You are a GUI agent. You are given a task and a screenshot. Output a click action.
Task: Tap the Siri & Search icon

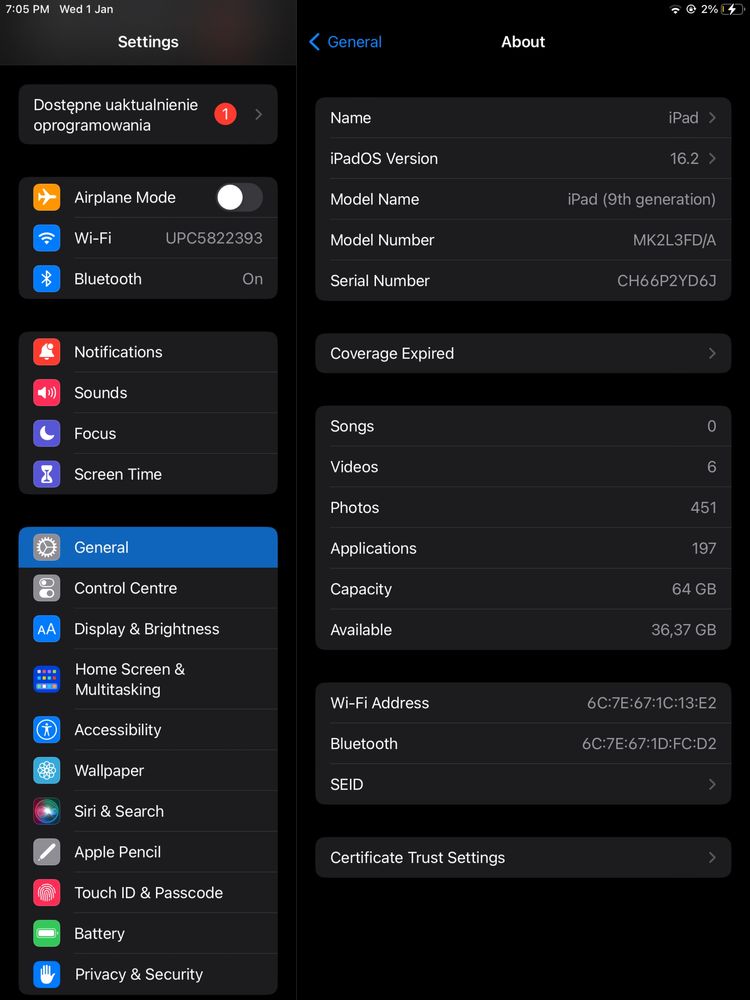(x=47, y=811)
